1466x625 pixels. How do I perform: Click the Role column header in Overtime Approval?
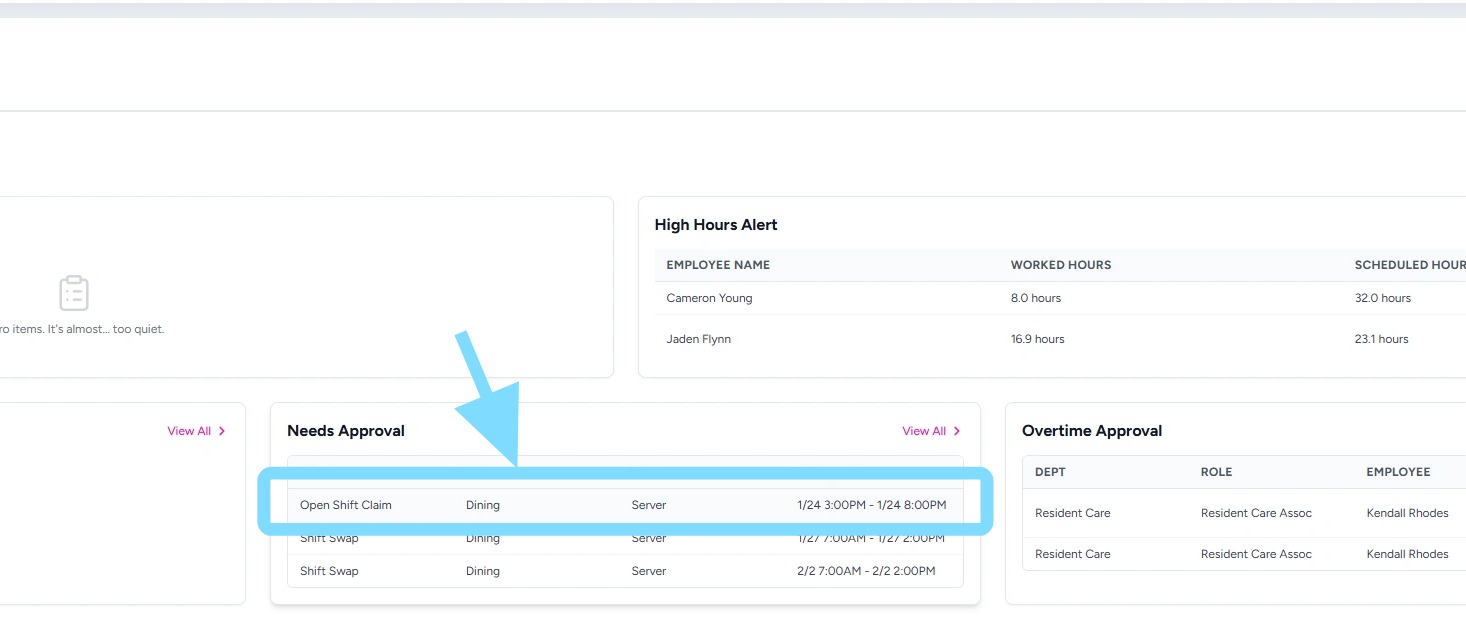tap(1216, 472)
